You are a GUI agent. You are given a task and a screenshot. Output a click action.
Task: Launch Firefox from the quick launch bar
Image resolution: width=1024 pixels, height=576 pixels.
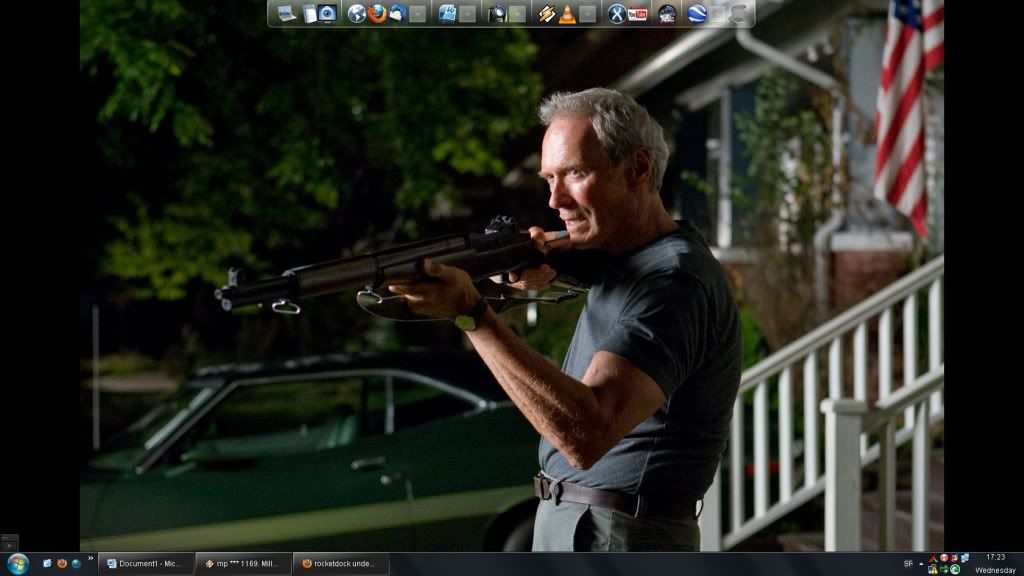(61, 564)
